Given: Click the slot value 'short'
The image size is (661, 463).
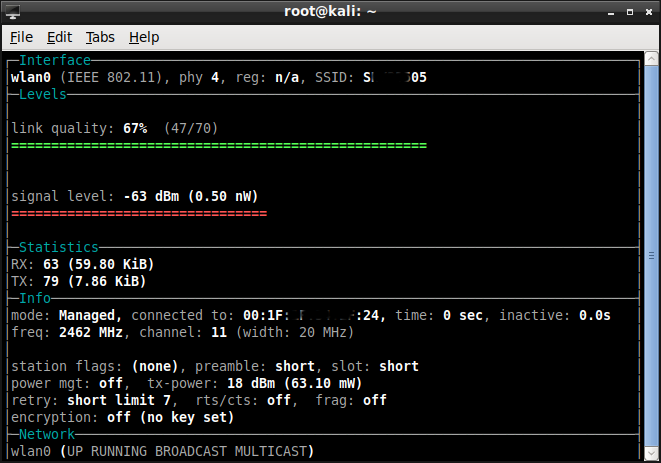Looking at the screenshot, I should 399,366.
